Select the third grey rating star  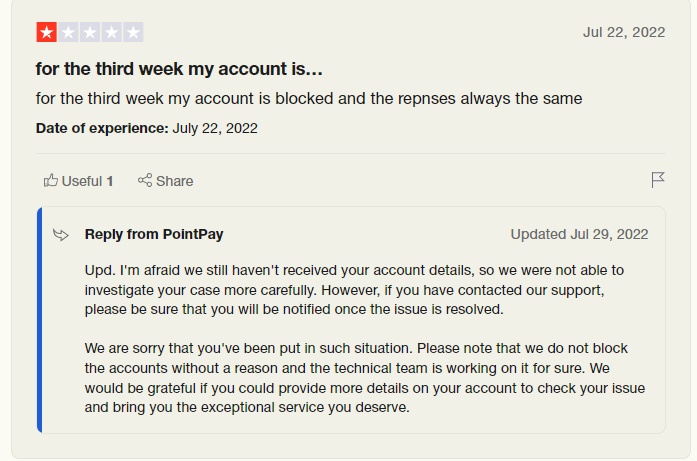click(90, 32)
